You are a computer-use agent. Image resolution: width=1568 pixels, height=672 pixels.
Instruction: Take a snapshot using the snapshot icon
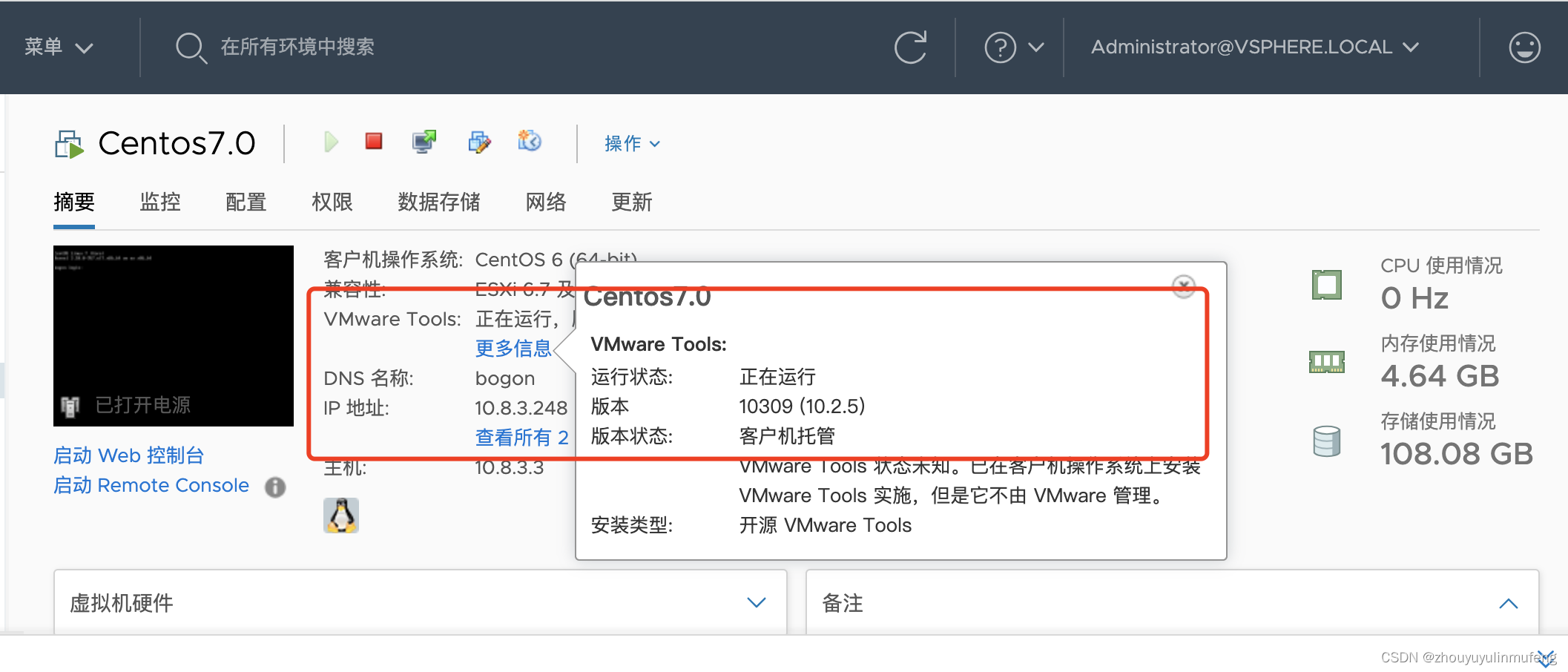530,141
